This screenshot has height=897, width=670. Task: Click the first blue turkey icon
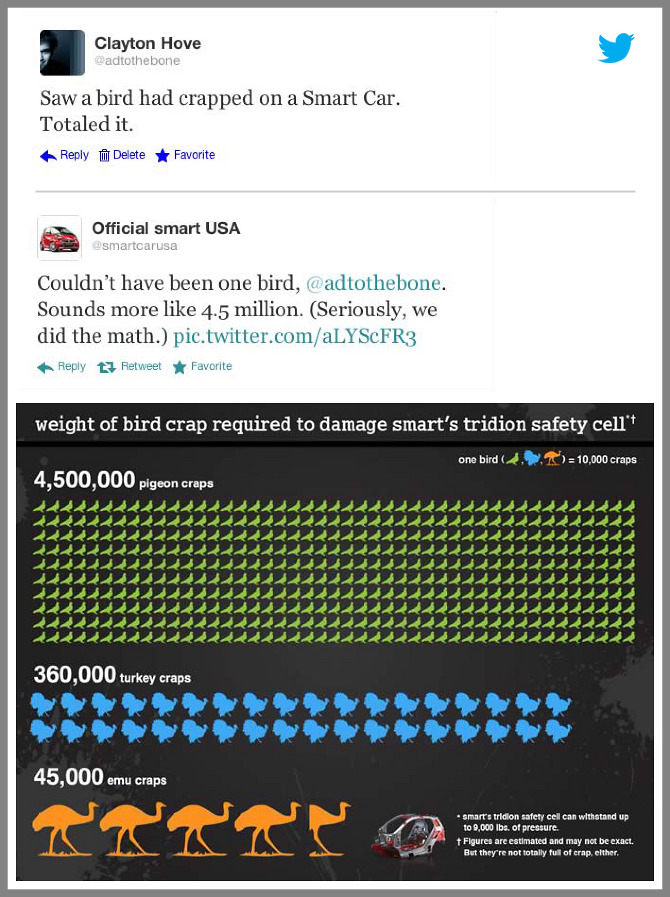[44, 705]
